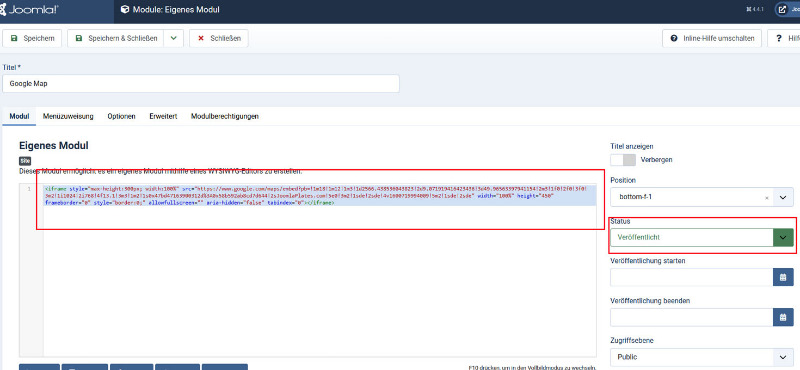The height and width of the screenshot is (370, 800).
Task: Open calendar for Veröffentlichung beenden
Action: pyautogui.click(x=783, y=317)
